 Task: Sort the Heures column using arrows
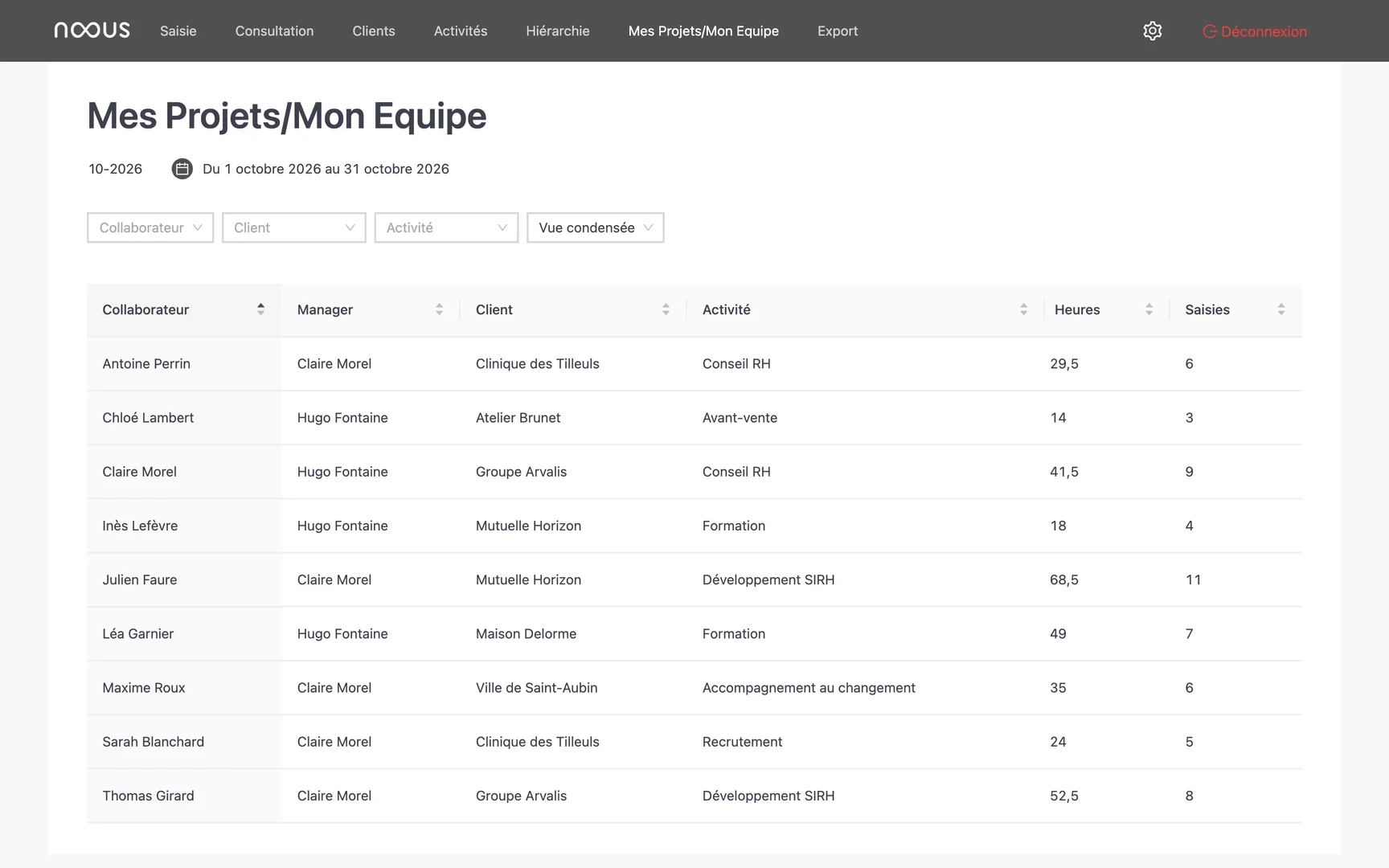click(x=1149, y=309)
